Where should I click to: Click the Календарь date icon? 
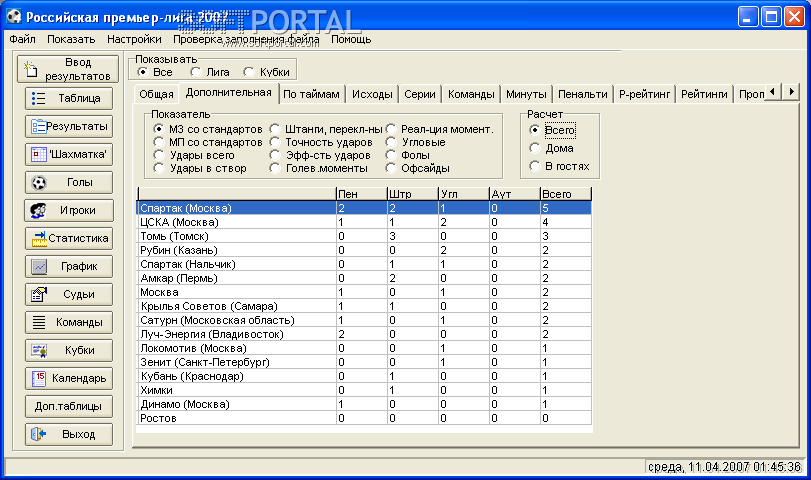pos(39,378)
